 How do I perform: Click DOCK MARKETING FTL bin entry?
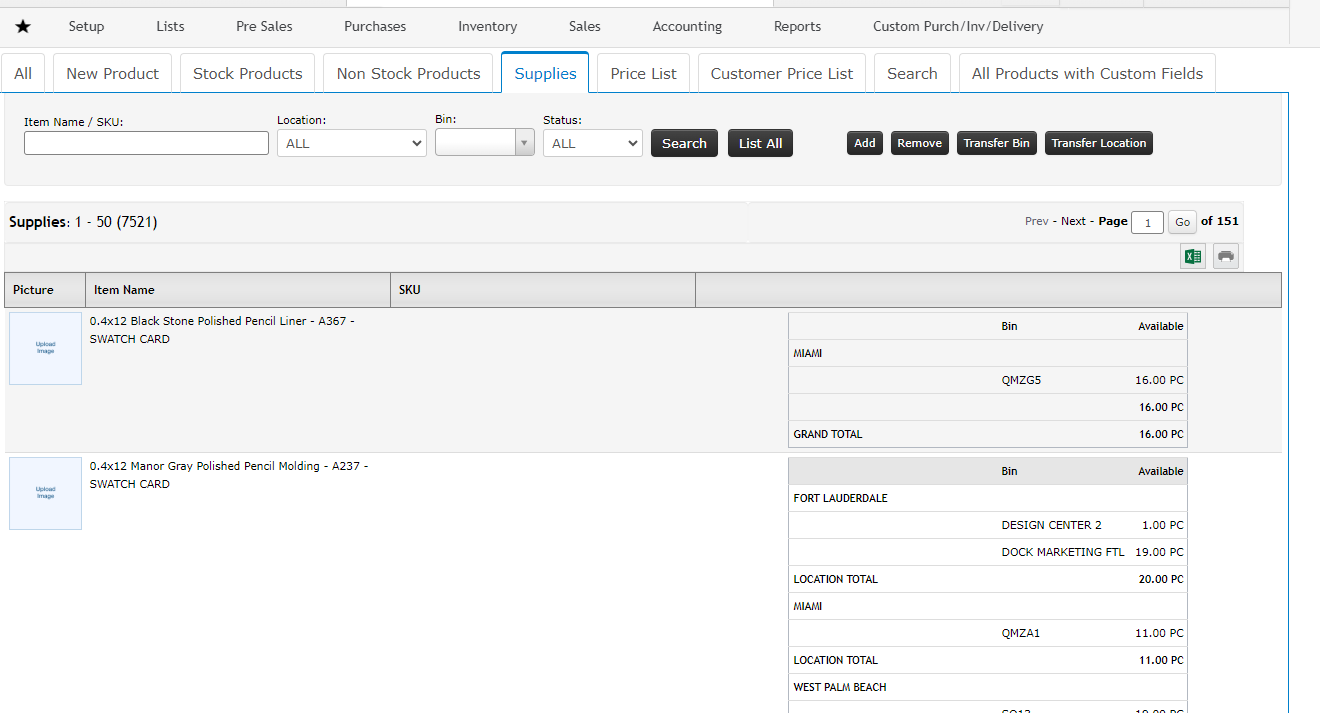(1063, 552)
